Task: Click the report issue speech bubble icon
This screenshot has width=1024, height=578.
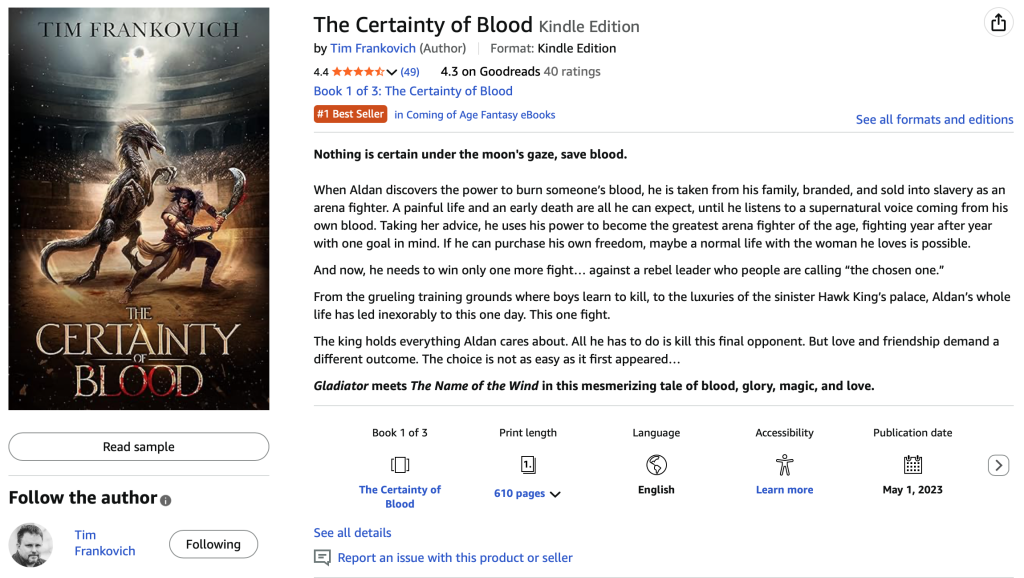Action: [x=322, y=558]
